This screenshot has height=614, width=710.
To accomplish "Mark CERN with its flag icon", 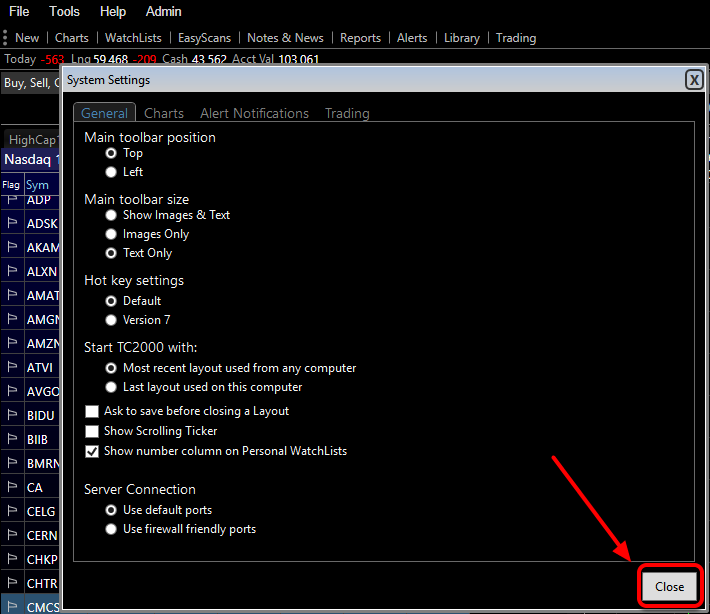I will [12, 535].
